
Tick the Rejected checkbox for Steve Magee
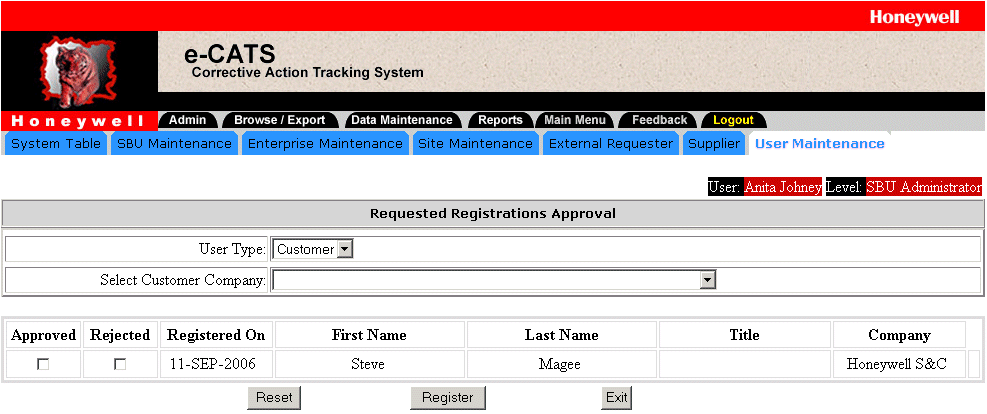coord(120,364)
